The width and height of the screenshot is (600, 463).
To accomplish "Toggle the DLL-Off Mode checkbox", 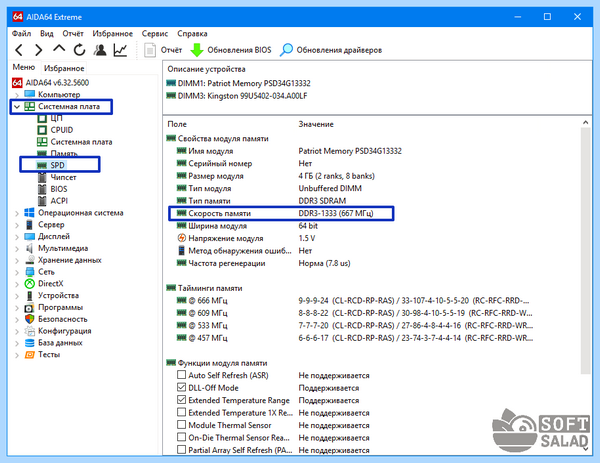I will (181, 387).
